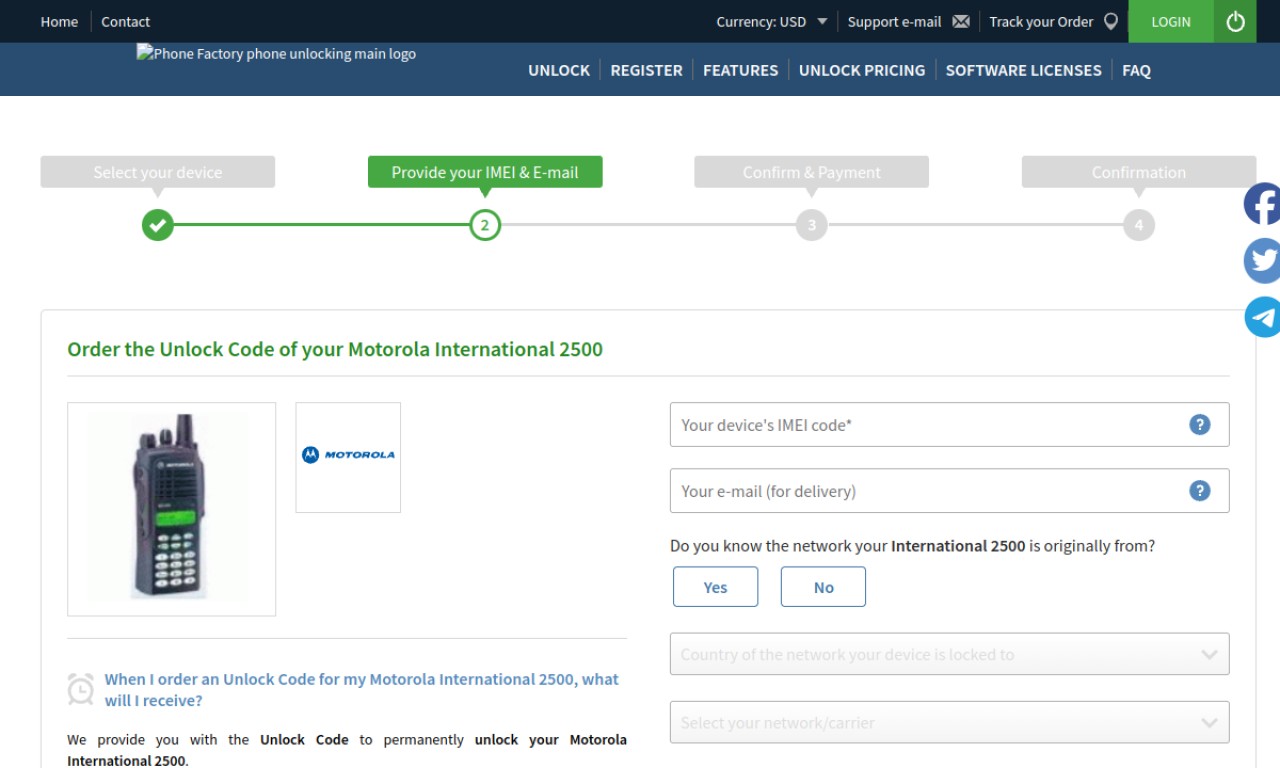The width and height of the screenshot is (1280, 768).
Task: Open the FEATURES menu item
Action: click(x=740, y=70)
